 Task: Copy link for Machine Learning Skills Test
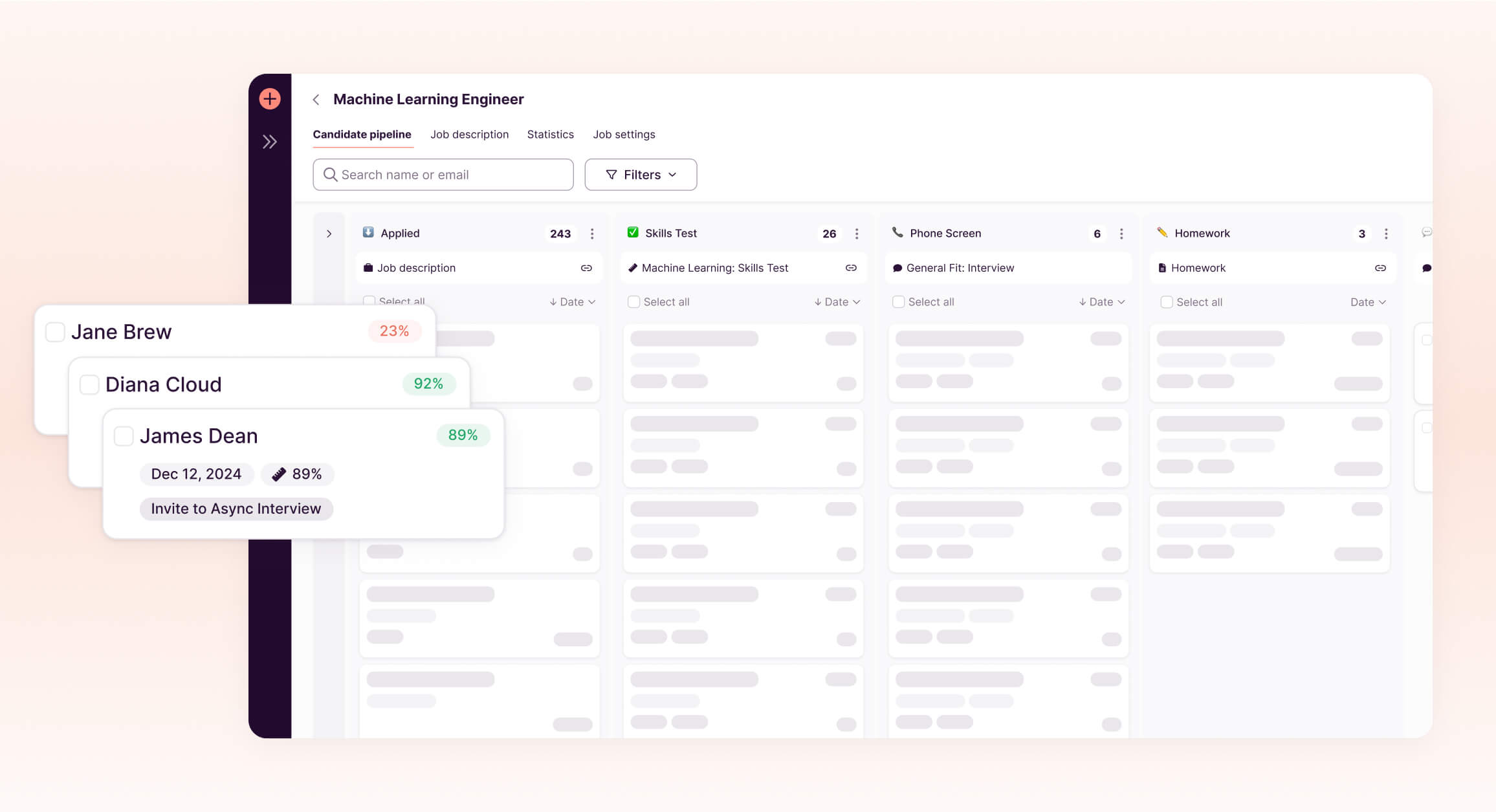(851, 268)
